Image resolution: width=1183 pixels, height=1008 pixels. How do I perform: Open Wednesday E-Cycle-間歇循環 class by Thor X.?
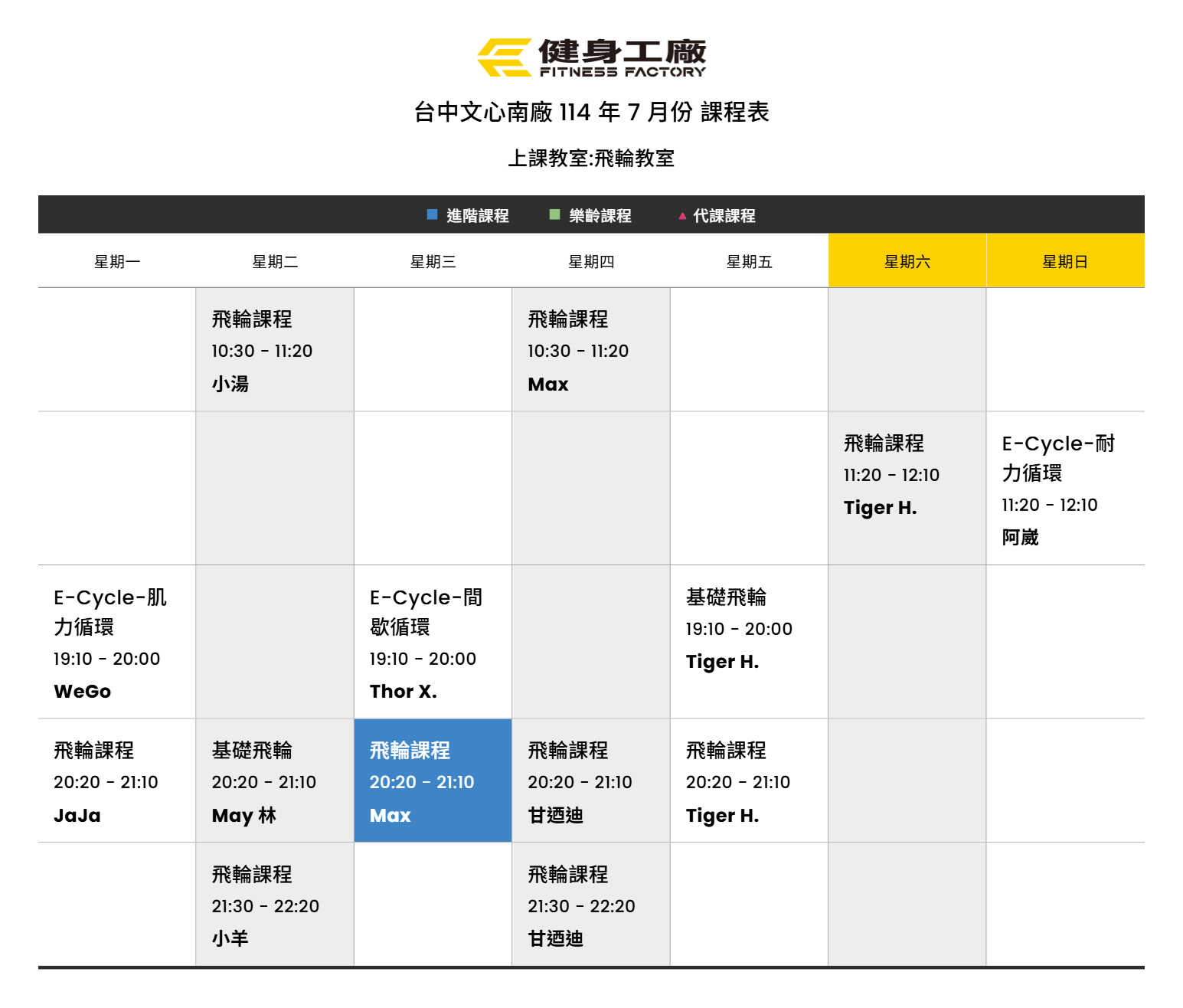point(433,642)
